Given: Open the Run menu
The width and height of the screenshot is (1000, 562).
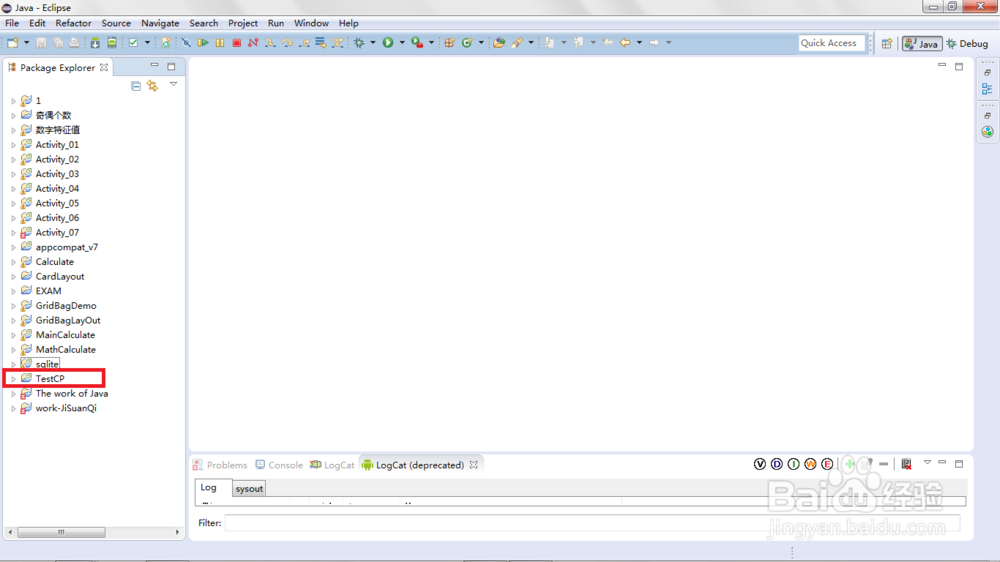Looking at the screenshot, I should coord(276,23).
